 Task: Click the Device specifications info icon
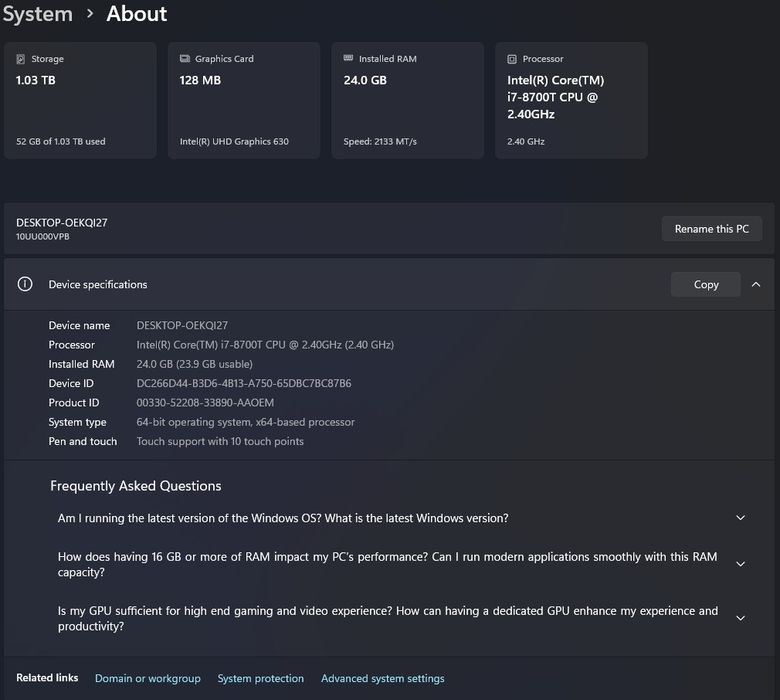(x=25, y=284)
